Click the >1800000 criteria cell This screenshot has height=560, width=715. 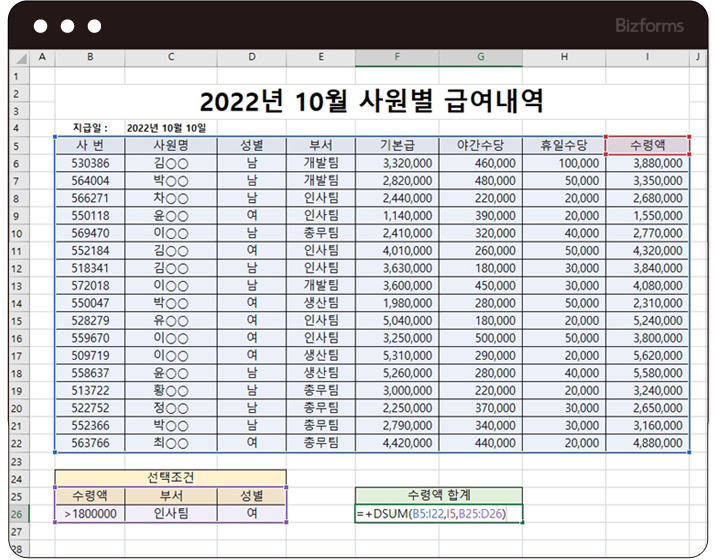tap(90, 513)
